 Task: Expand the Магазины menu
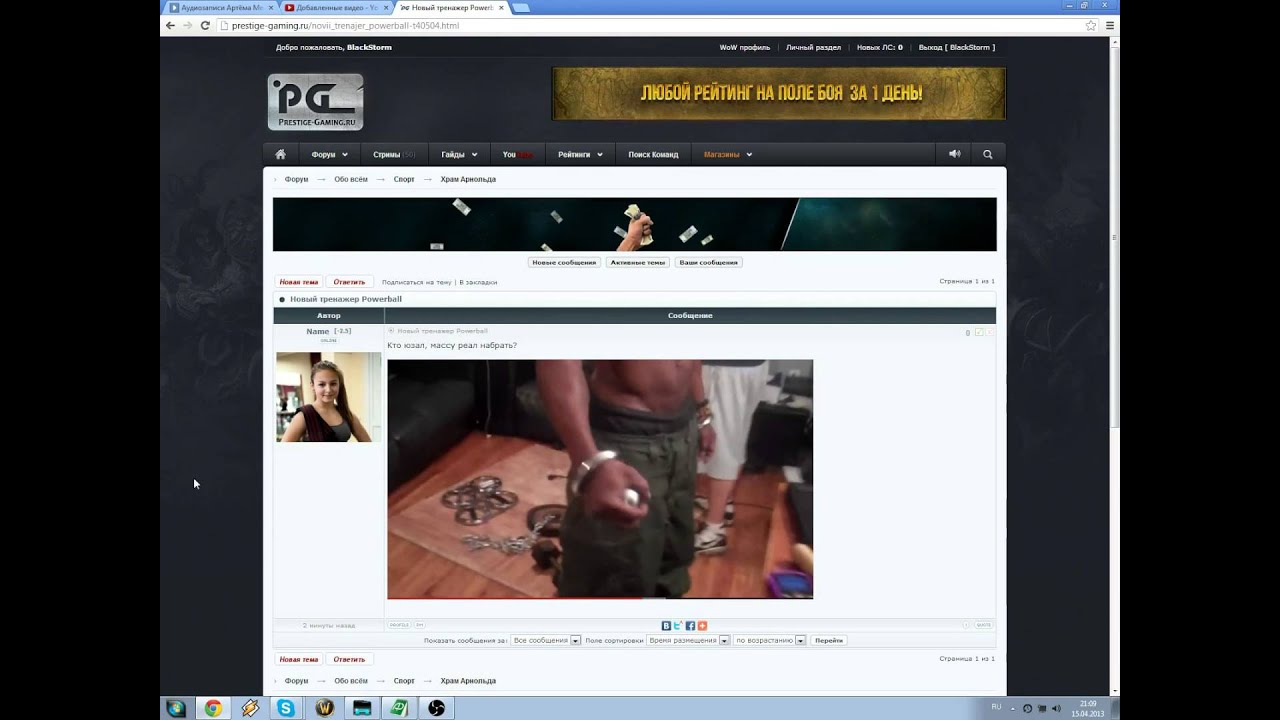[727, 154]
